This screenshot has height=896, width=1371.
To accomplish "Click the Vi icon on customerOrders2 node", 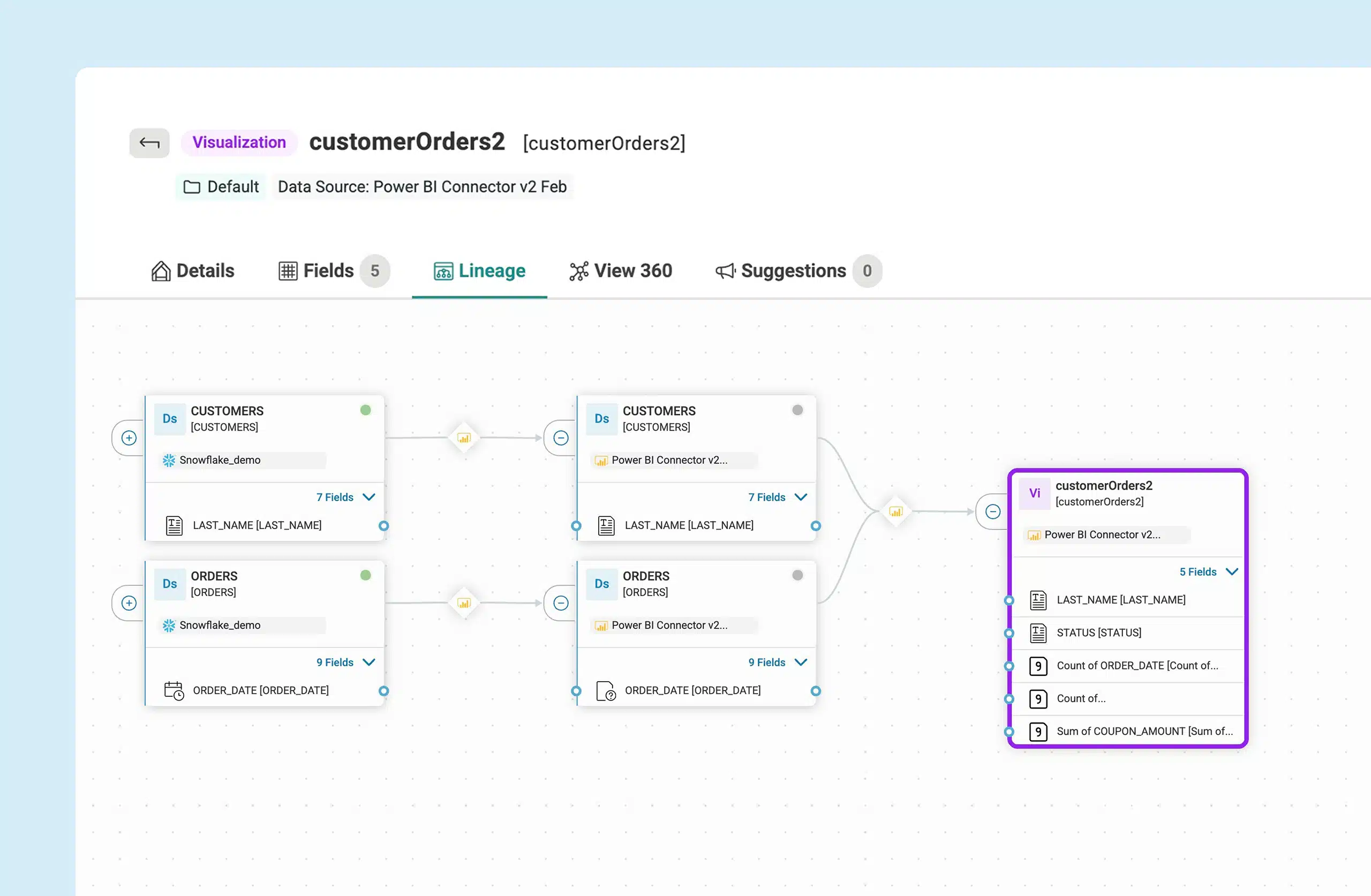I will [1034, 493].
